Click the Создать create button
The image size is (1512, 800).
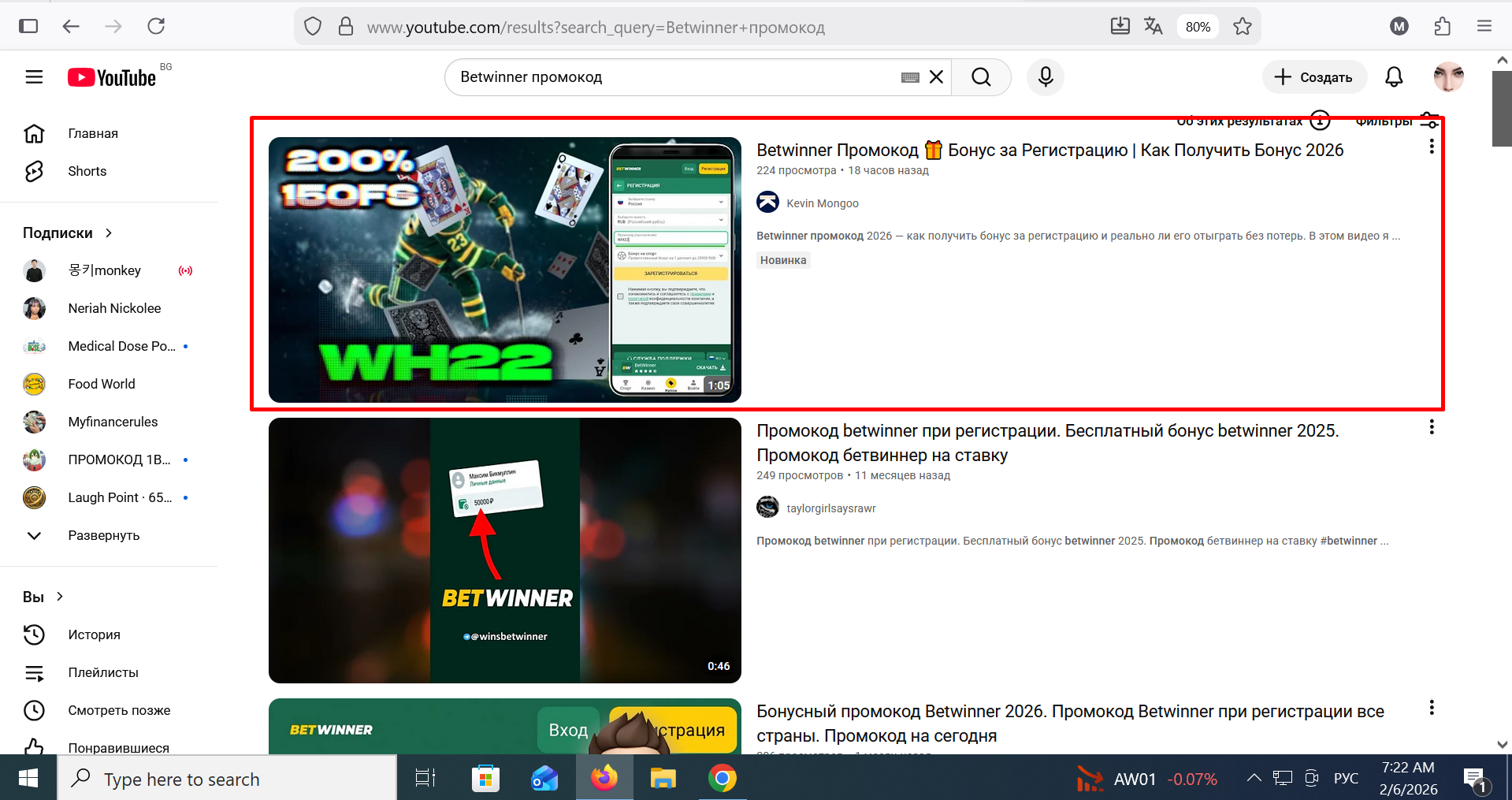click(x=1314, y=77)
